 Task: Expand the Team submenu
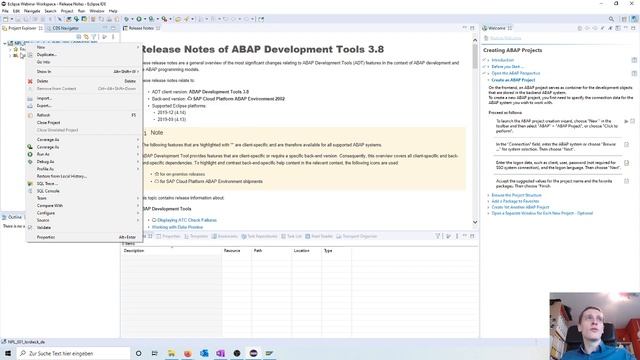[84, 198]
